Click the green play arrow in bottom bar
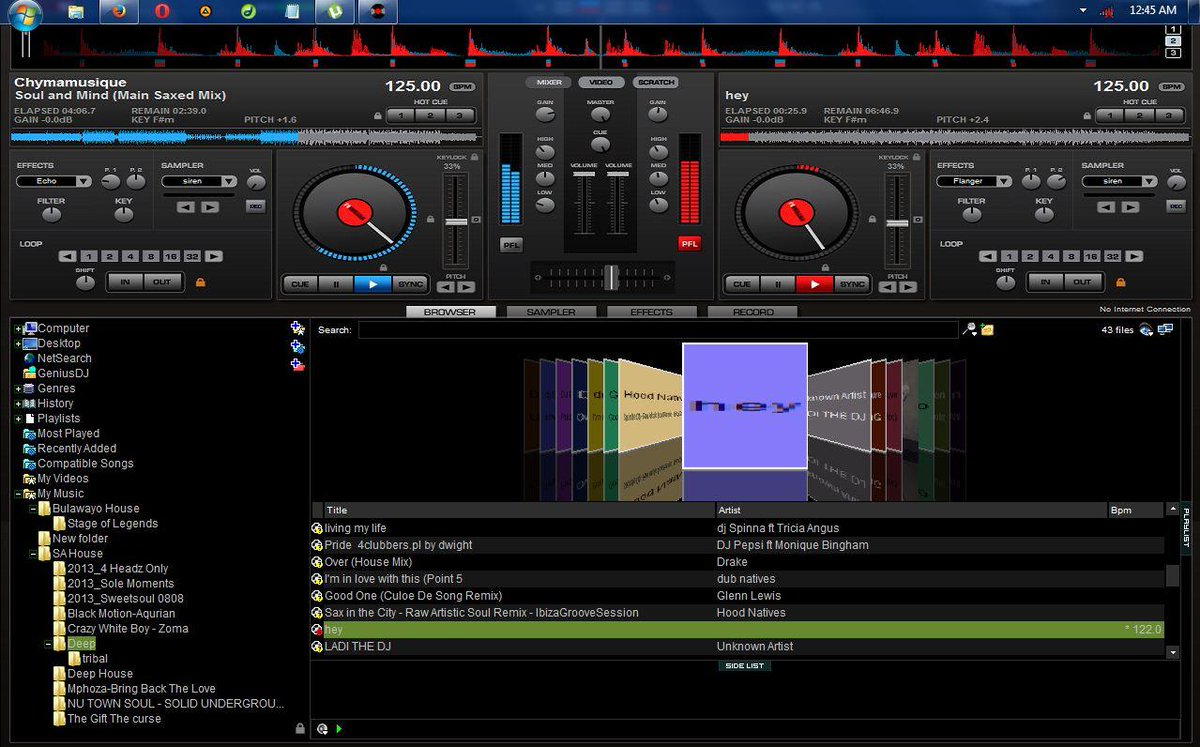This screenshot has width=1200, height=747. point(340,729)
